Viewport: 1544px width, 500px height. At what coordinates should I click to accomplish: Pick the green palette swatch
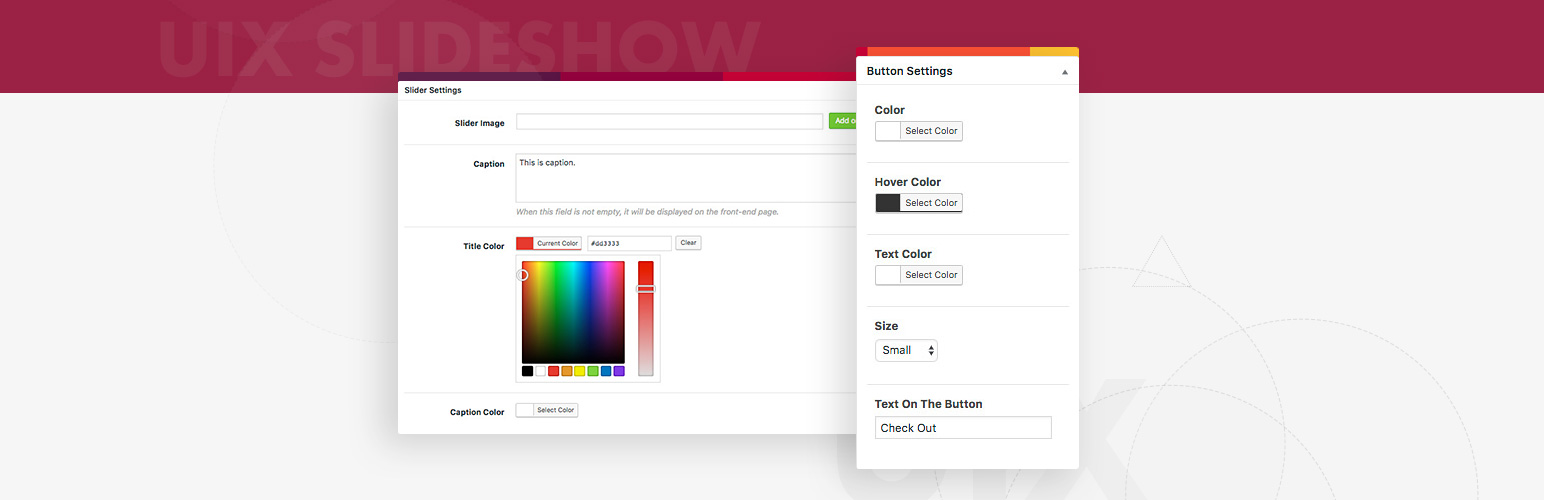point(593,371)
